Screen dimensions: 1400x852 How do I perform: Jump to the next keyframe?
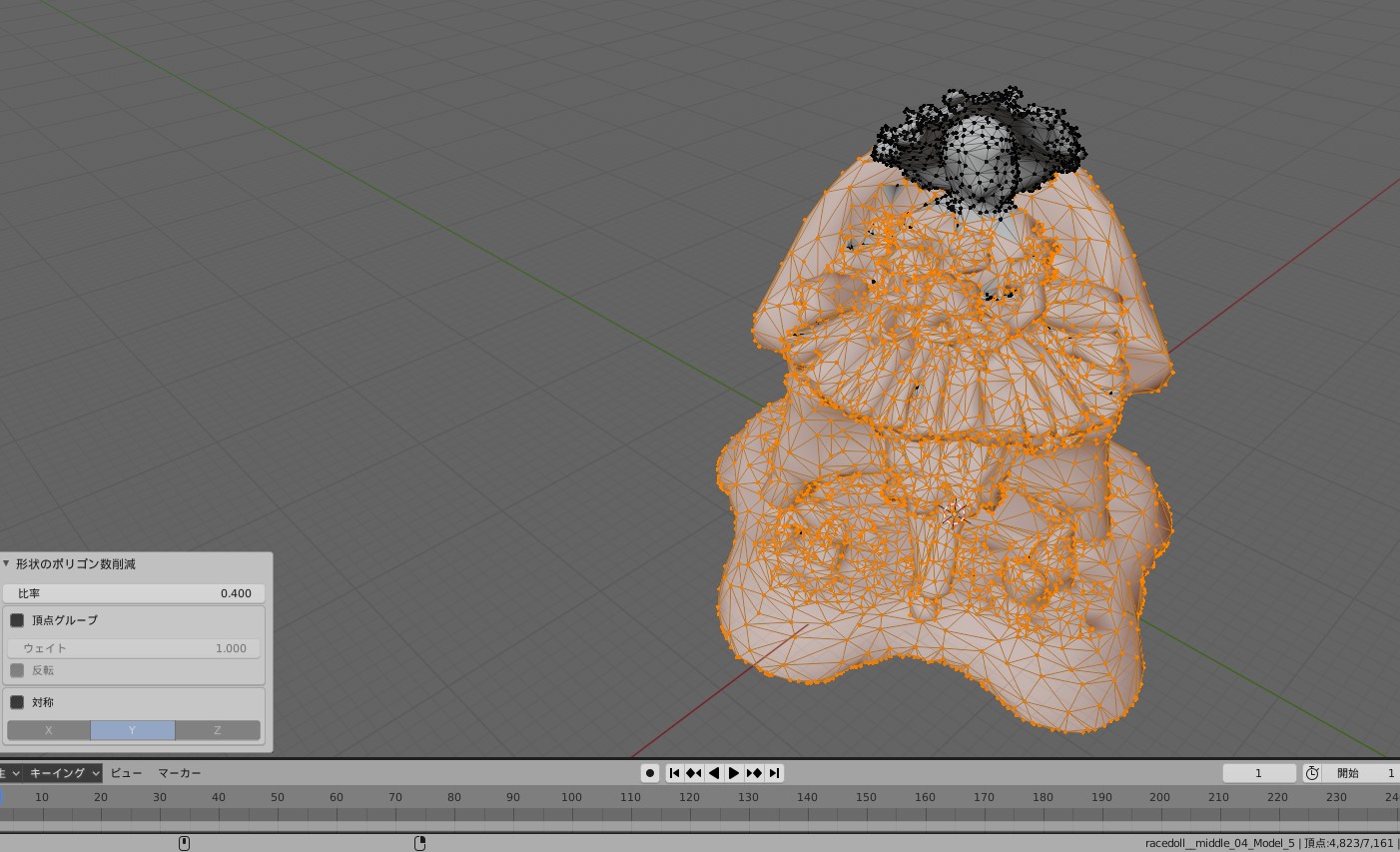tap(754, 773)
